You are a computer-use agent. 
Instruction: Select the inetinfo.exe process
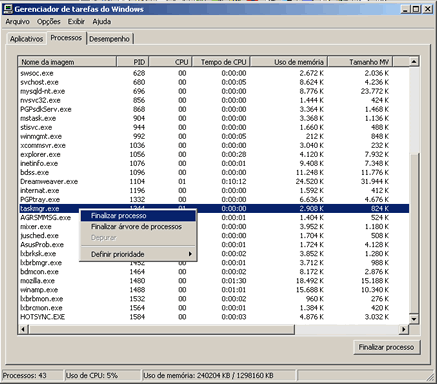214,163
